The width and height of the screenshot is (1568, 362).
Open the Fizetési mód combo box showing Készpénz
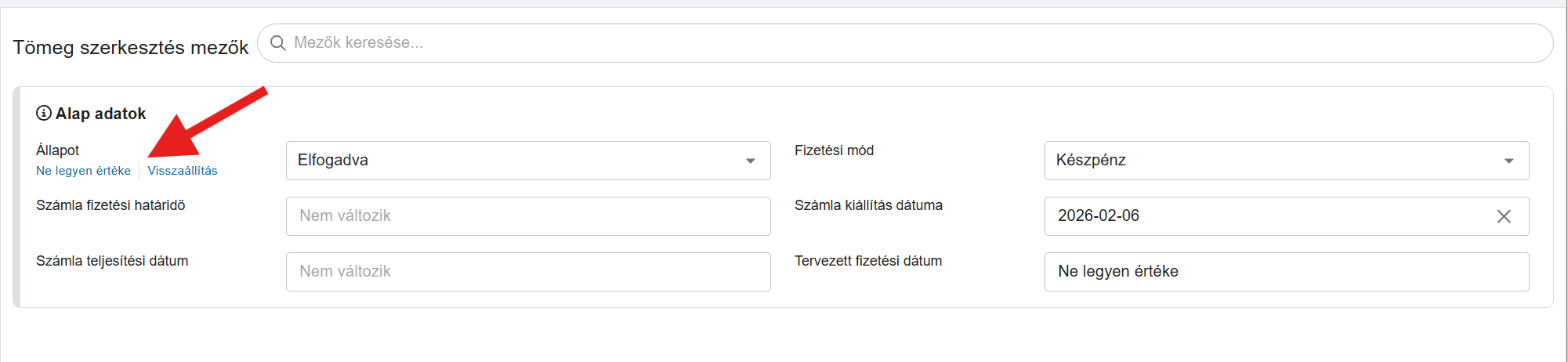click(1269, 161)
